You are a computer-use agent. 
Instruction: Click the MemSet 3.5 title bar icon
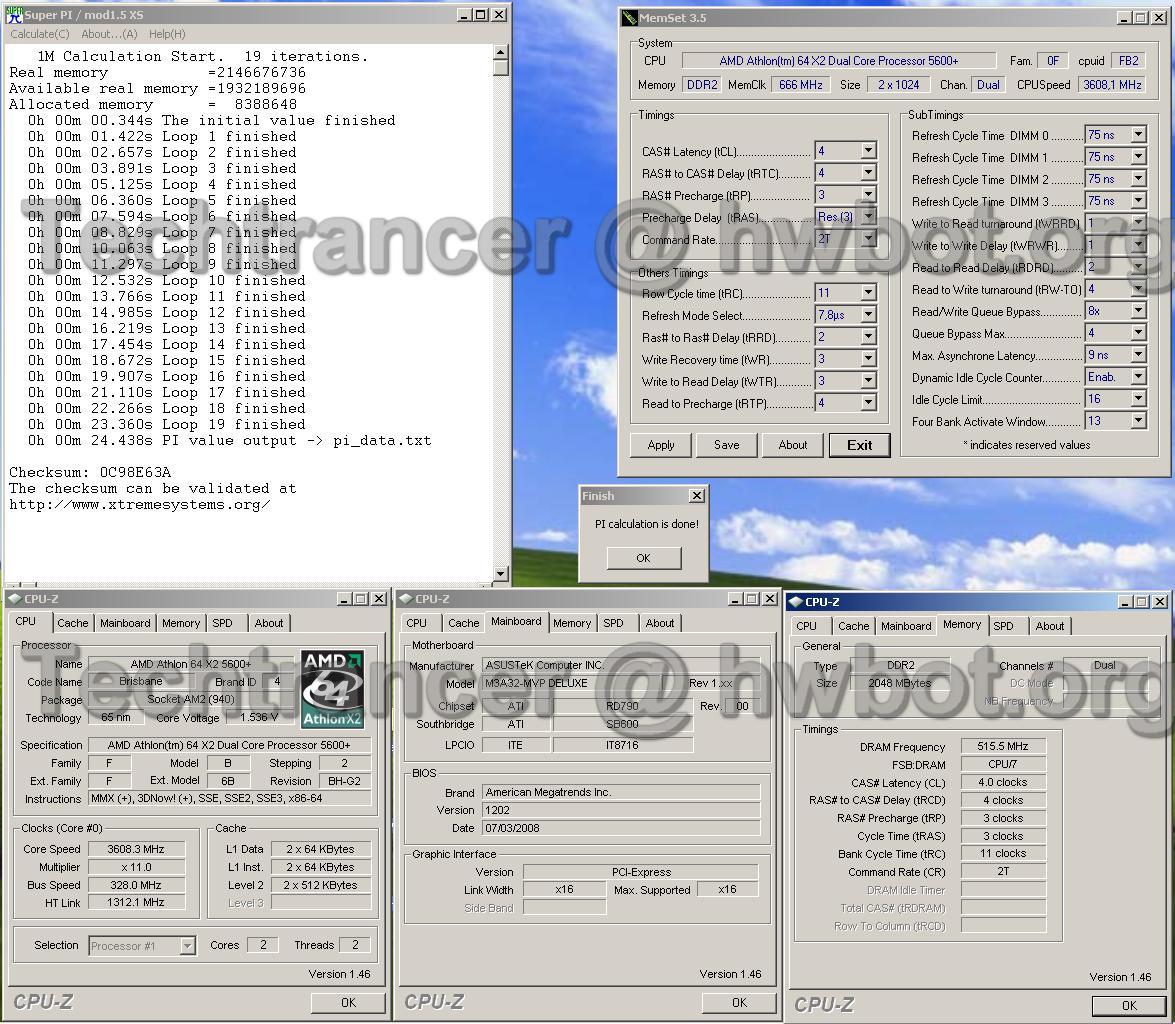point(628,17)
